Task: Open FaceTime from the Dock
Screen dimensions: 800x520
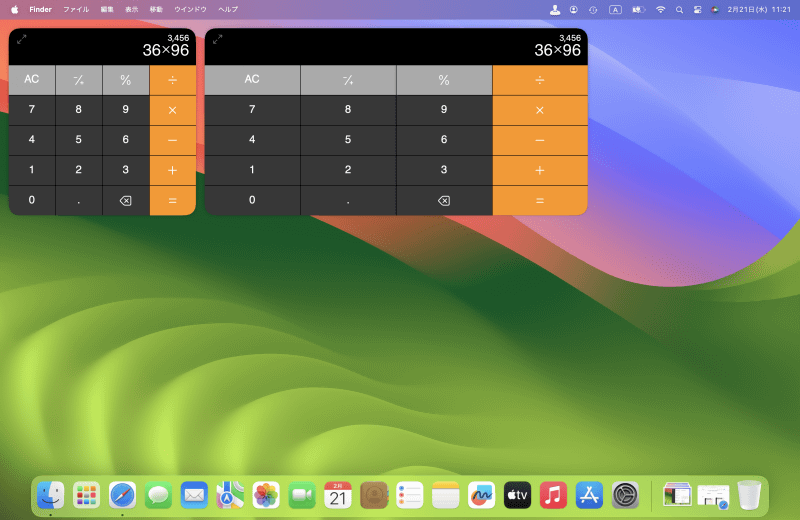Action: pyautogui.click(x=302, y=495)
